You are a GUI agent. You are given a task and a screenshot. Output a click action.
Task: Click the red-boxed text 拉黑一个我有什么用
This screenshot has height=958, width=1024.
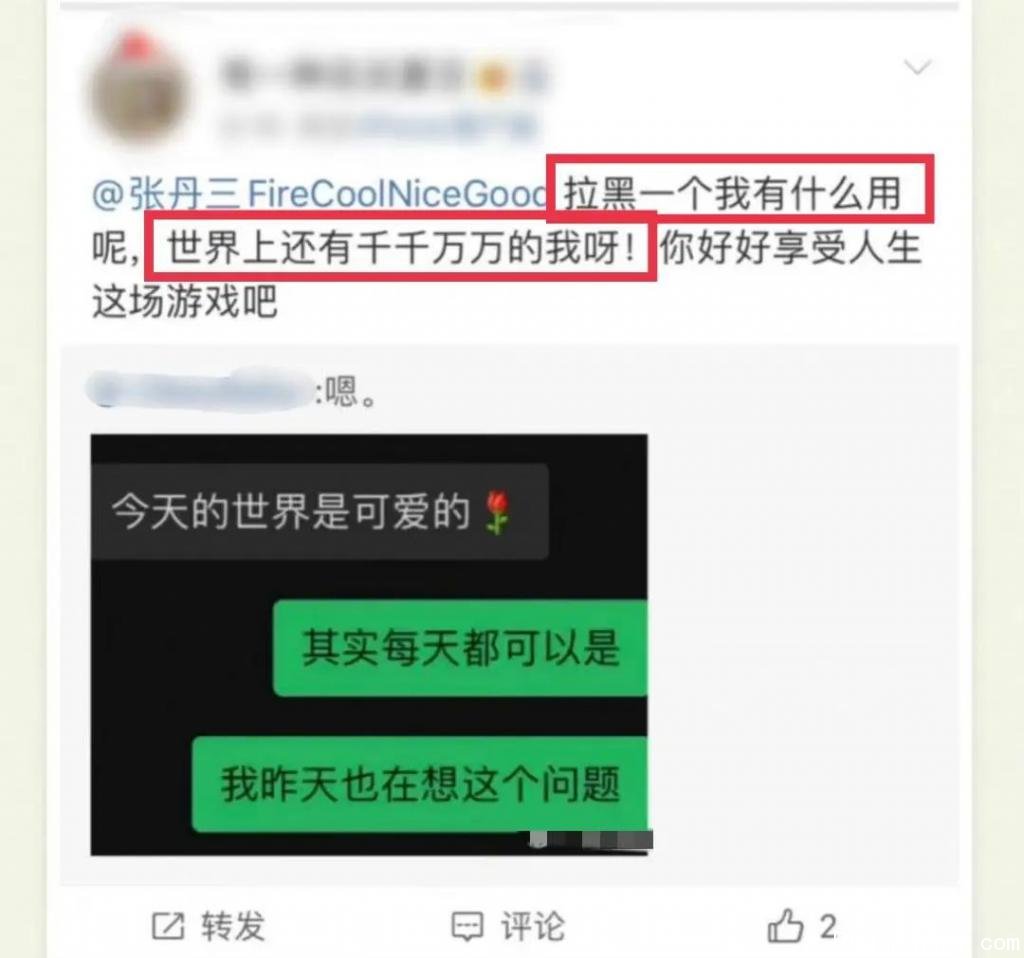733,194
